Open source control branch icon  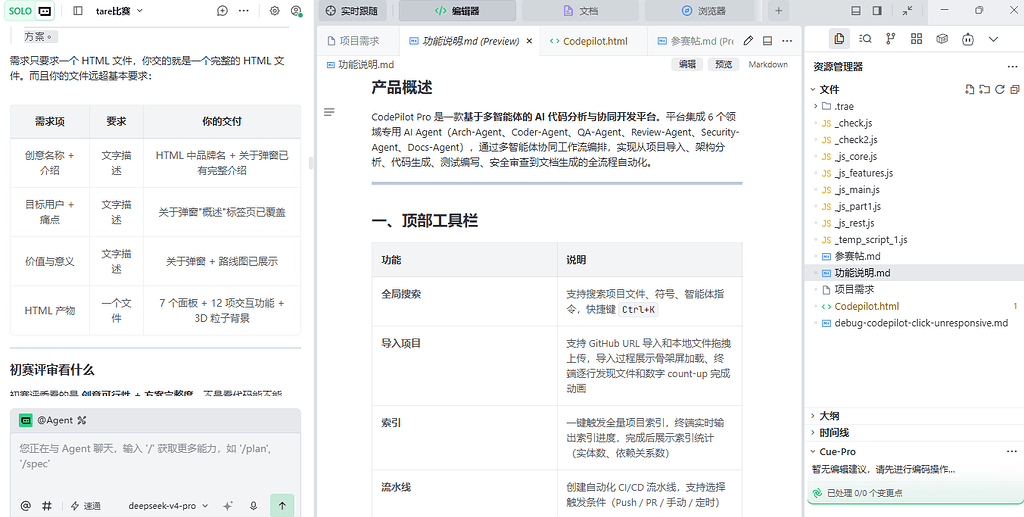pyautogui.click(x=891, y=39)
